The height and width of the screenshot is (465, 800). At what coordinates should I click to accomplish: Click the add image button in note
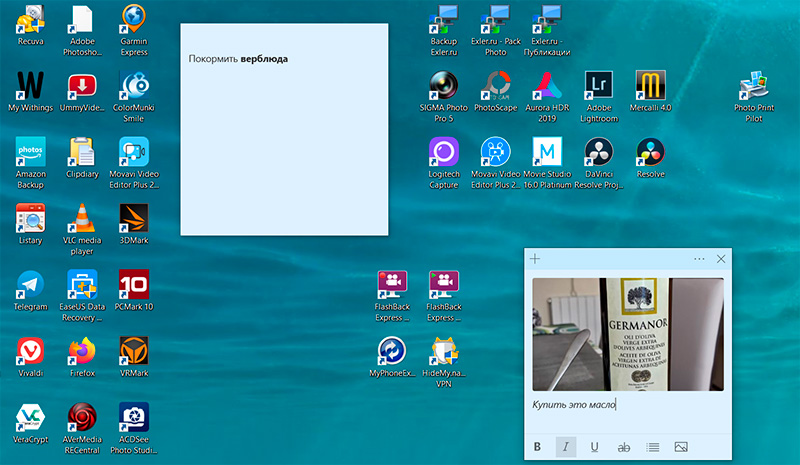click(x=682, y=447)
